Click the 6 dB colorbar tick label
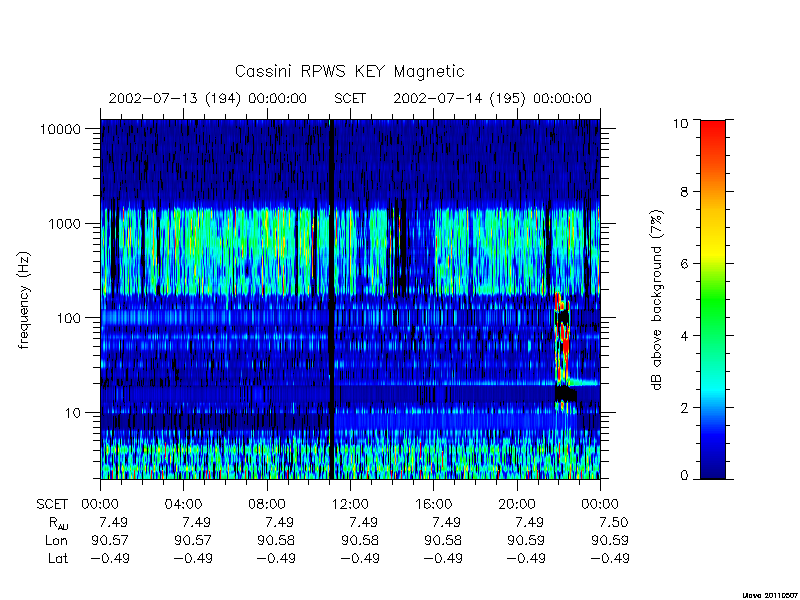The image size is (800, 600). pos(684,264)
